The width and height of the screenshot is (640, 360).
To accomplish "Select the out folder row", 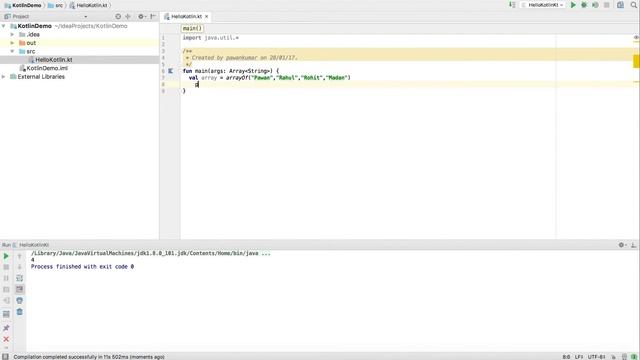I will coord(80,43).
